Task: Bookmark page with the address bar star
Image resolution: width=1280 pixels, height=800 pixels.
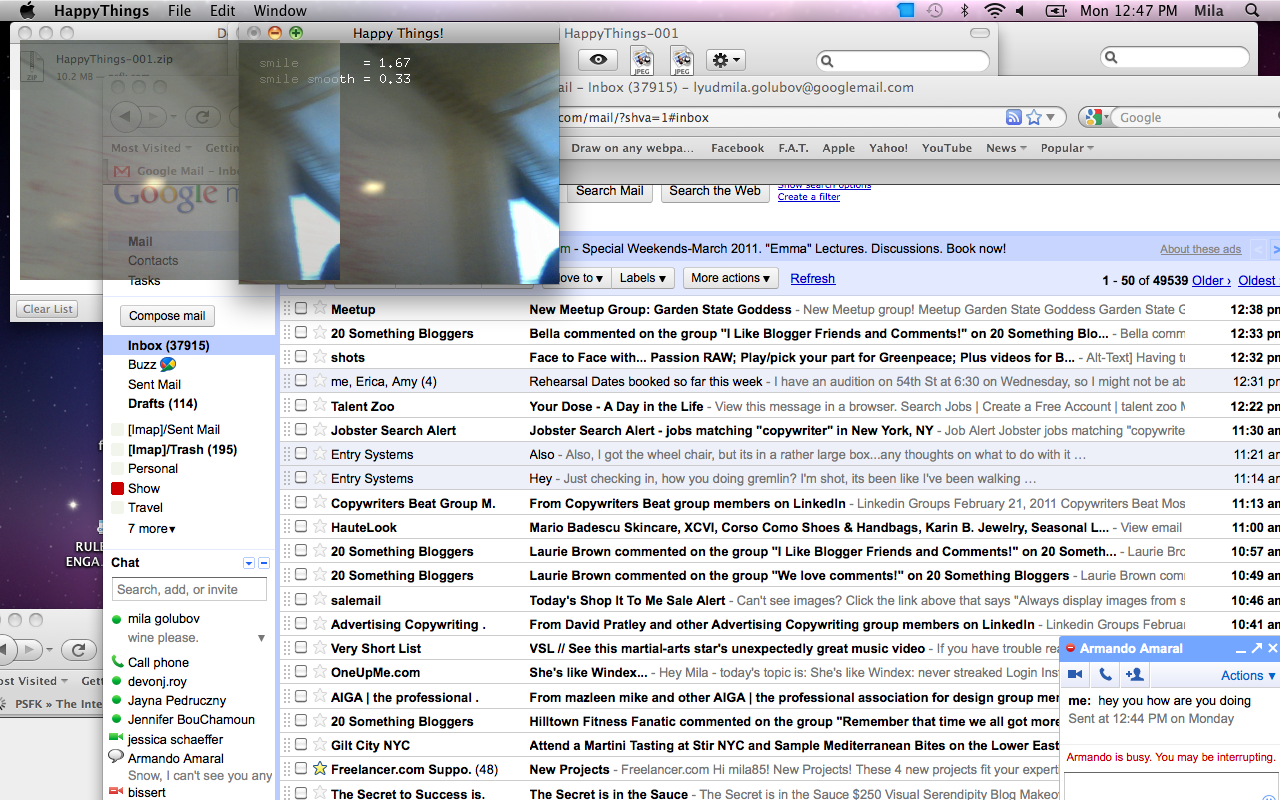Action: click(x=1034, y=117)
